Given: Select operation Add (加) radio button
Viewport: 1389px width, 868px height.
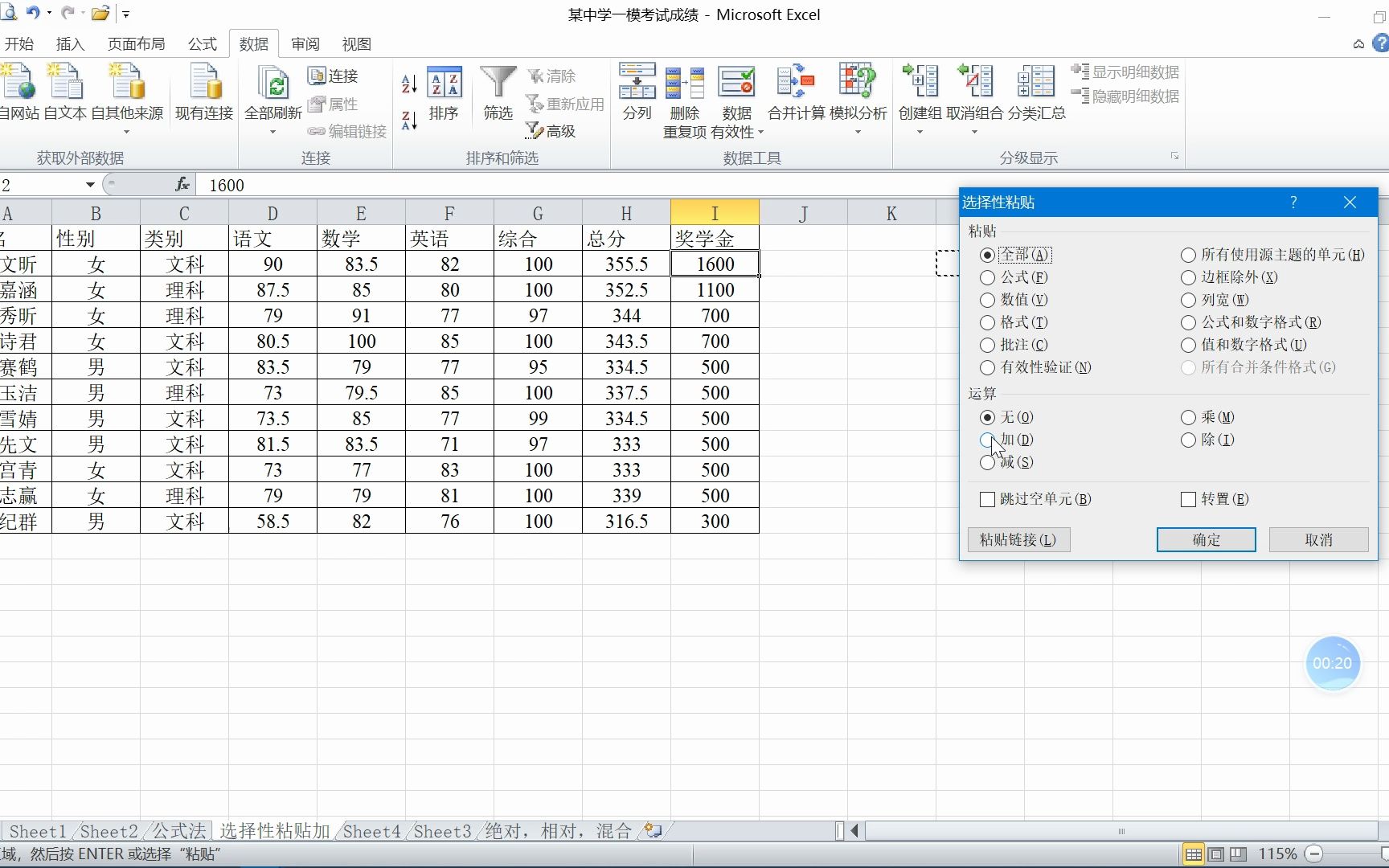Looking at the screenshot, I should (x=988, y=440).
